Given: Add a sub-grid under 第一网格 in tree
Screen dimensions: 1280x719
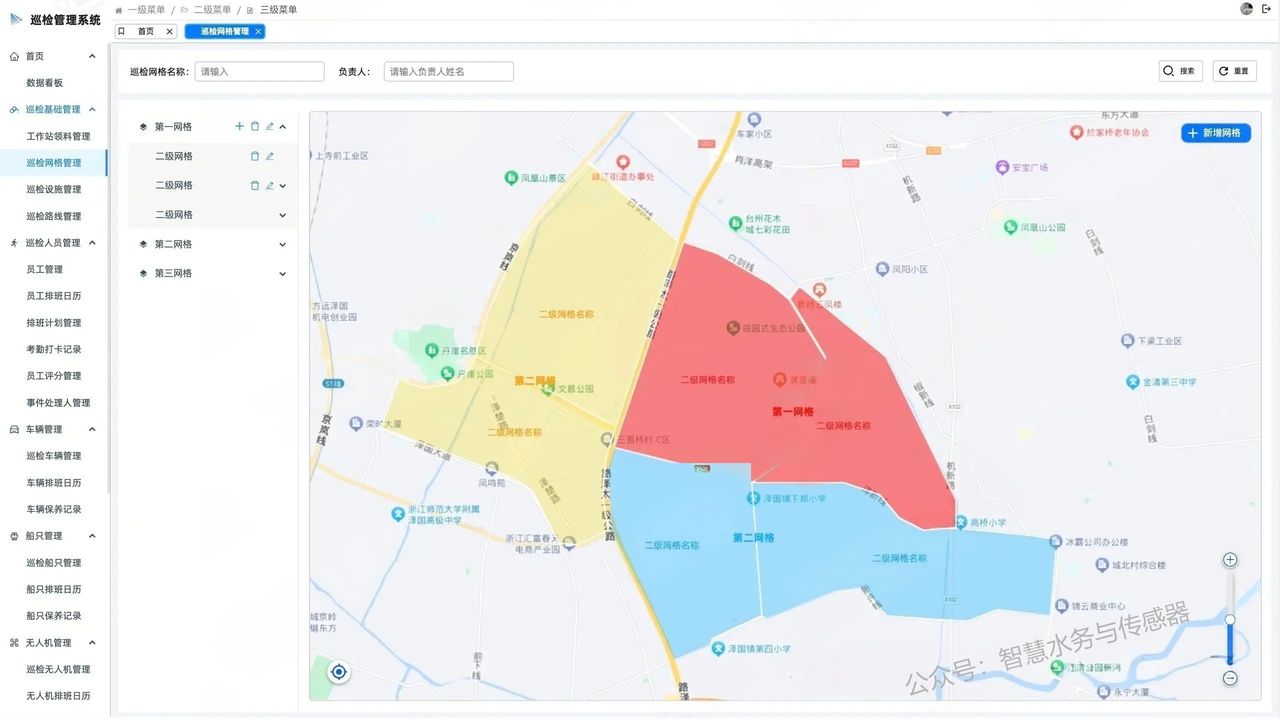Looking at the screenshot, I should [x=239, y=127].
